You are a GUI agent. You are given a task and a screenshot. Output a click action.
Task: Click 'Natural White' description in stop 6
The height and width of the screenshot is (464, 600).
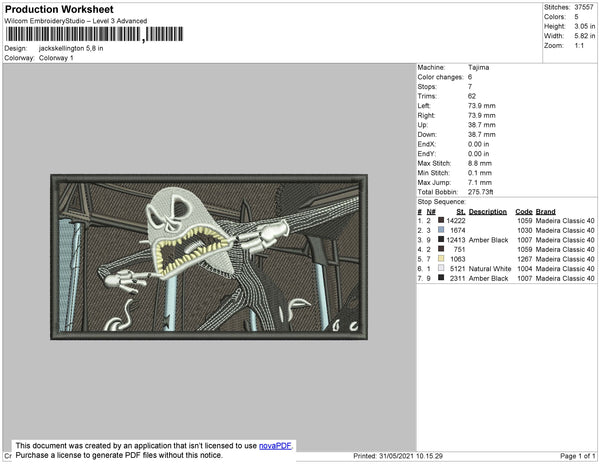tap(490, 269)
